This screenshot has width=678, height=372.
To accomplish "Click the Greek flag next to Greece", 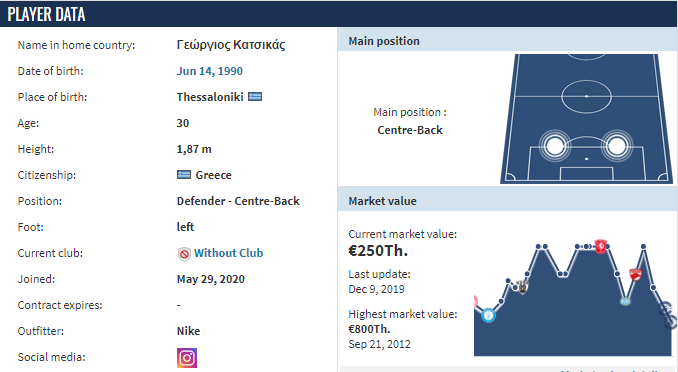I will tap(184, 175).
